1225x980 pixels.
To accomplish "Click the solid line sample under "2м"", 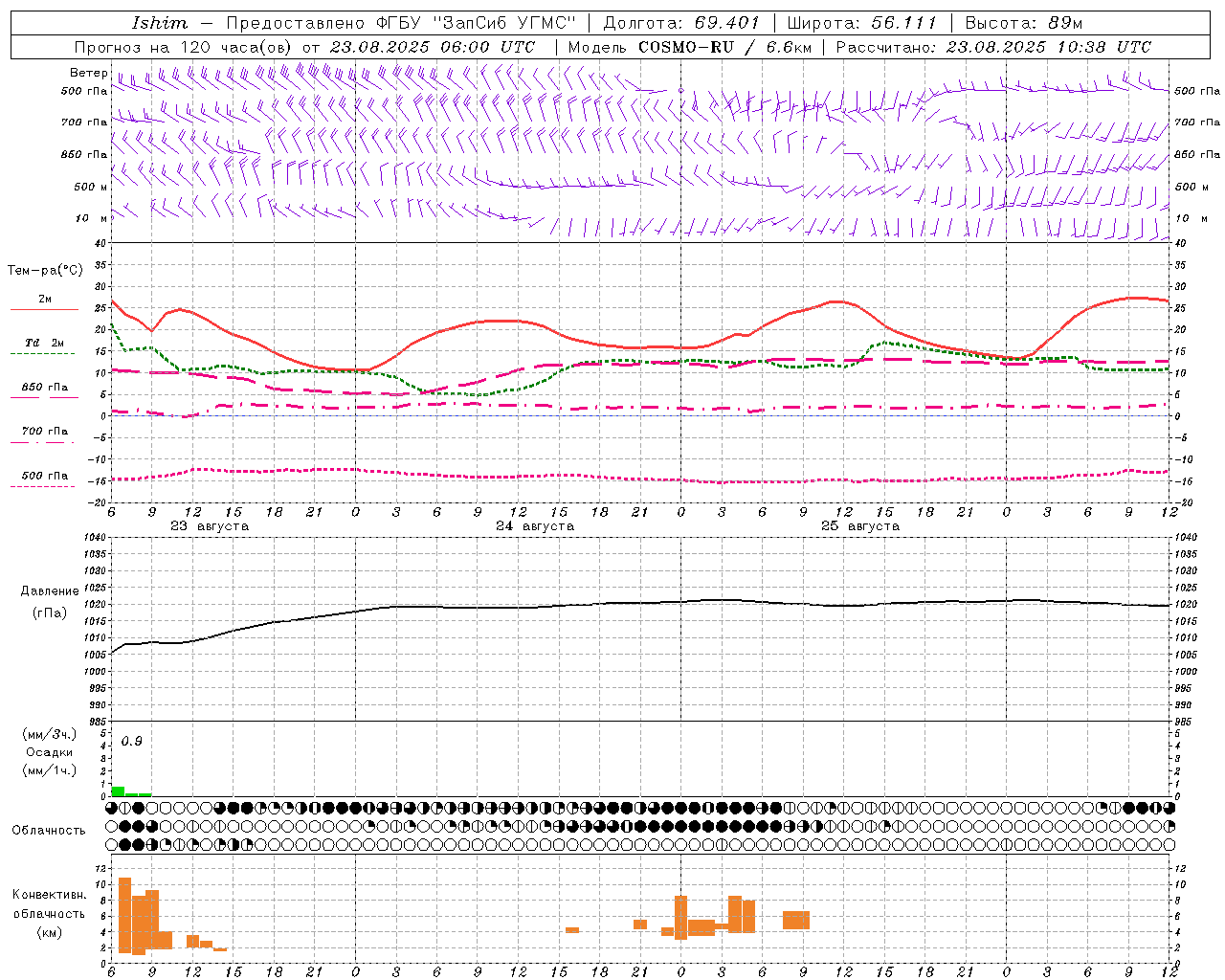I will (44, 310).
